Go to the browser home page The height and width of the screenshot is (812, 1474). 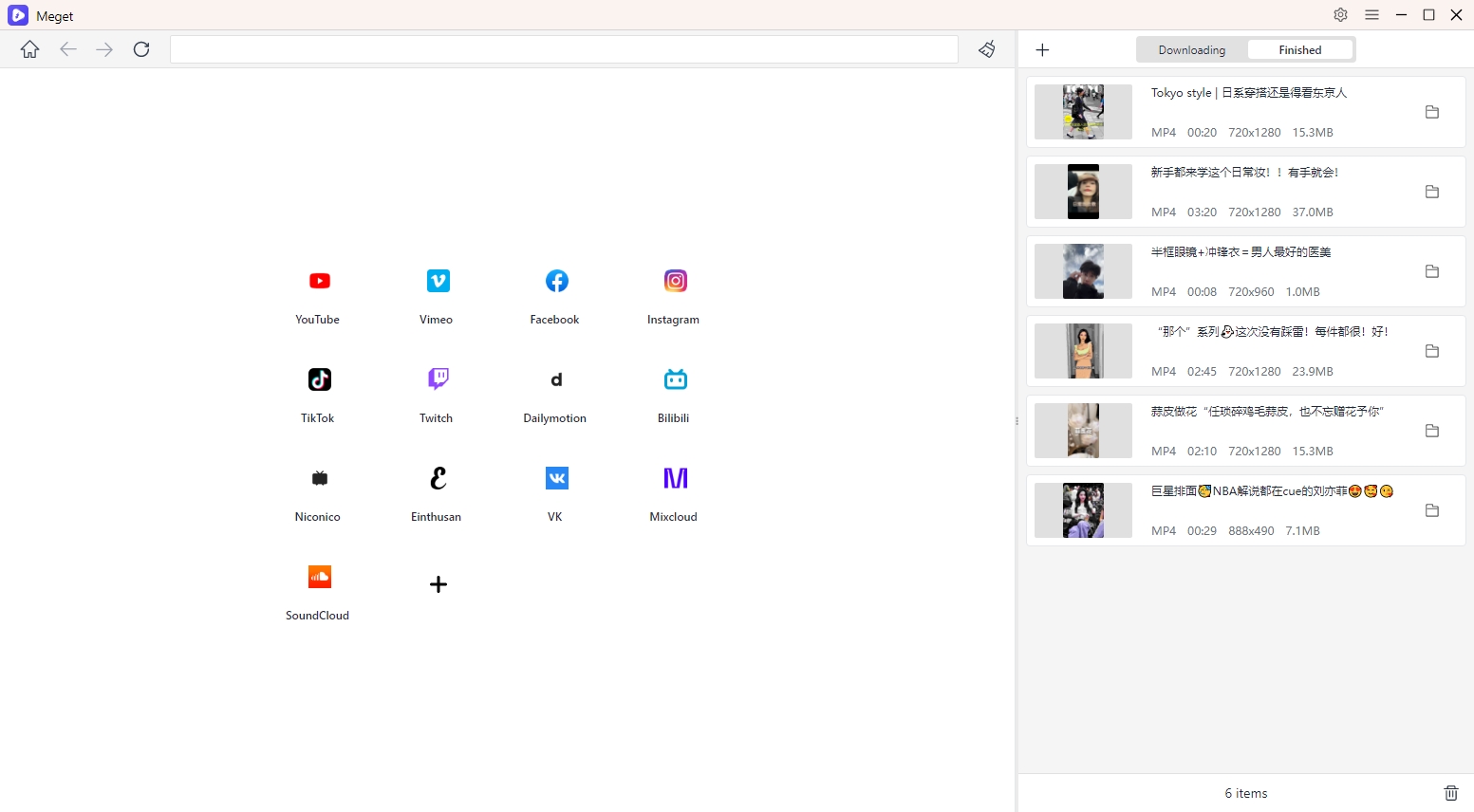pos(30,49)
